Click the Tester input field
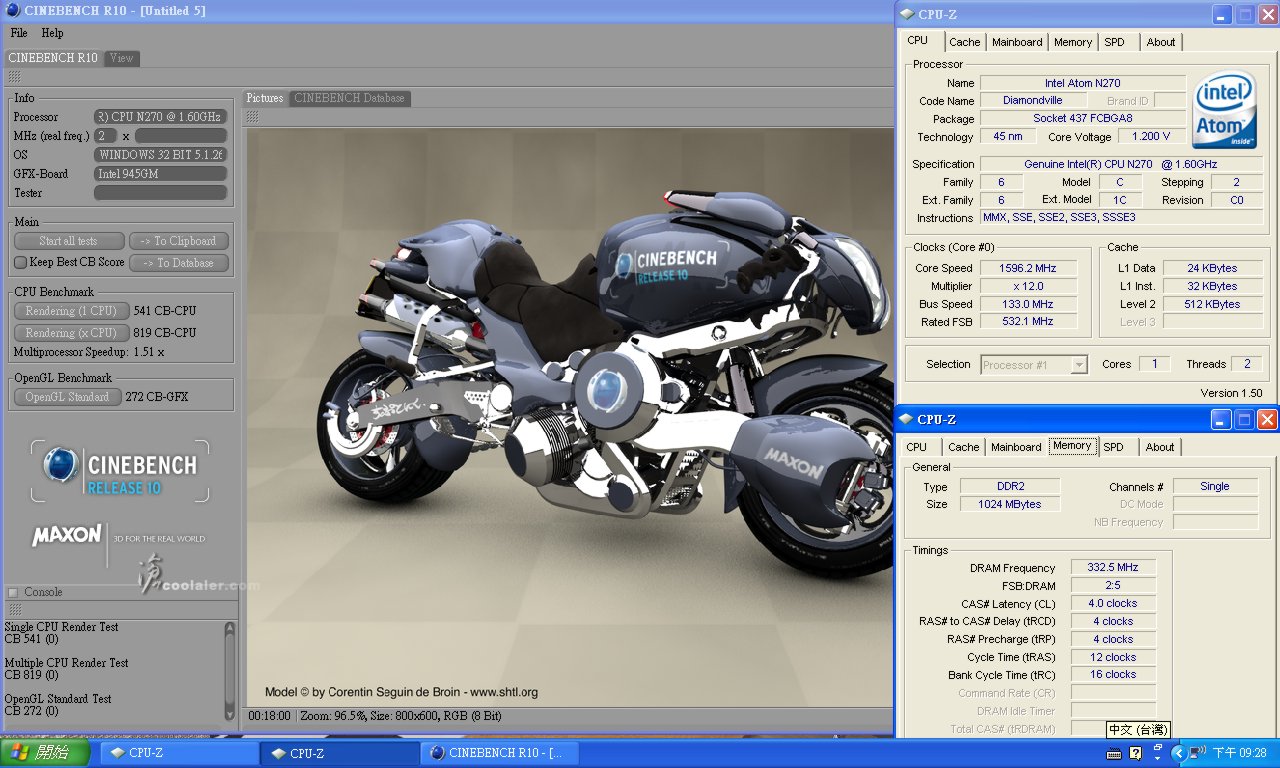 160,193
